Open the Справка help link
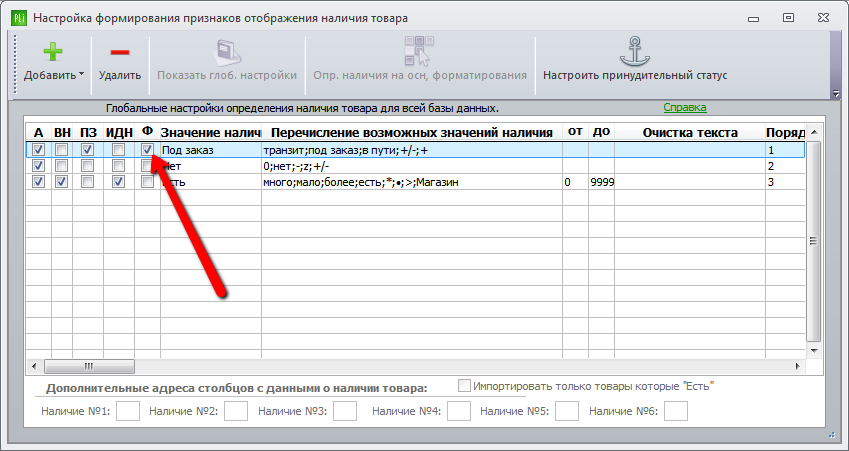This screenshot has height=451, width=849. [685, 107]
